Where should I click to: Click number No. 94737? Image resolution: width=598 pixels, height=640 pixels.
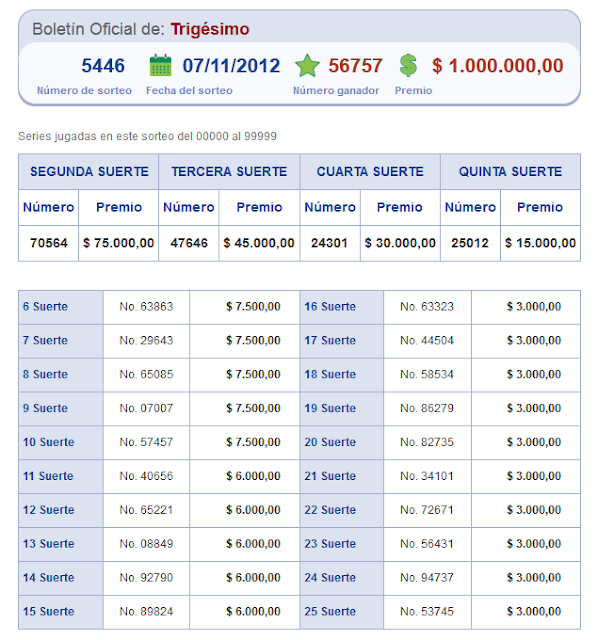pos(427,578)
